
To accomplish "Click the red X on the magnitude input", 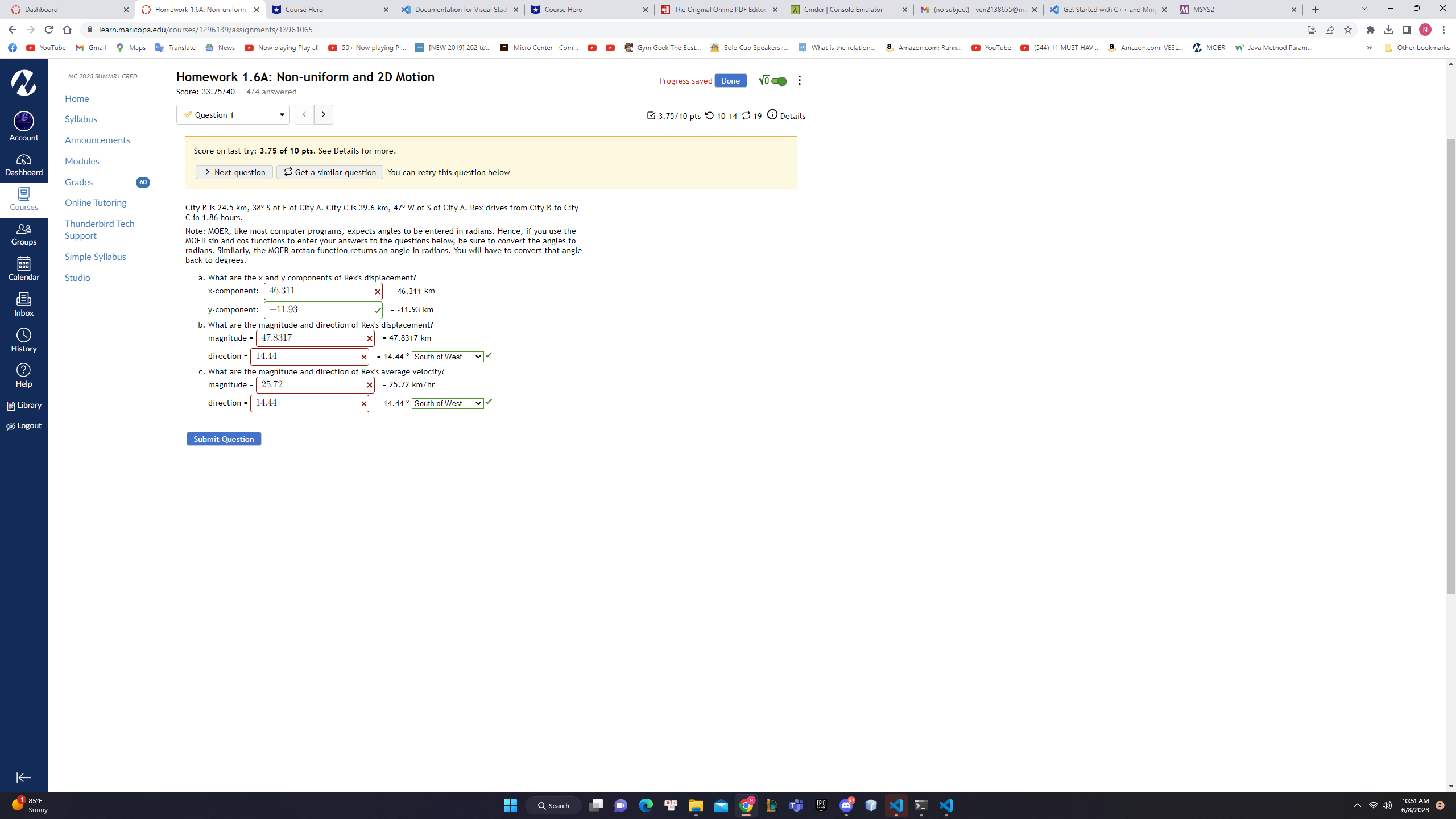I will [x=369, y=338].
